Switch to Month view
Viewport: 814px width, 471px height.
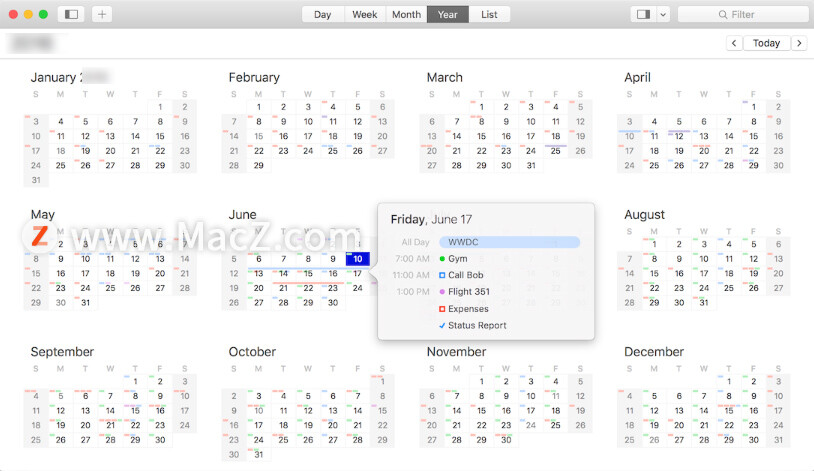406,15
